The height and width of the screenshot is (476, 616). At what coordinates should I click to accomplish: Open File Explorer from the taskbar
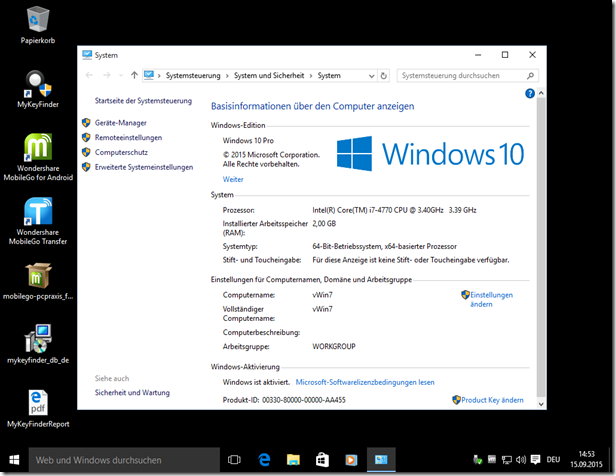293,460
